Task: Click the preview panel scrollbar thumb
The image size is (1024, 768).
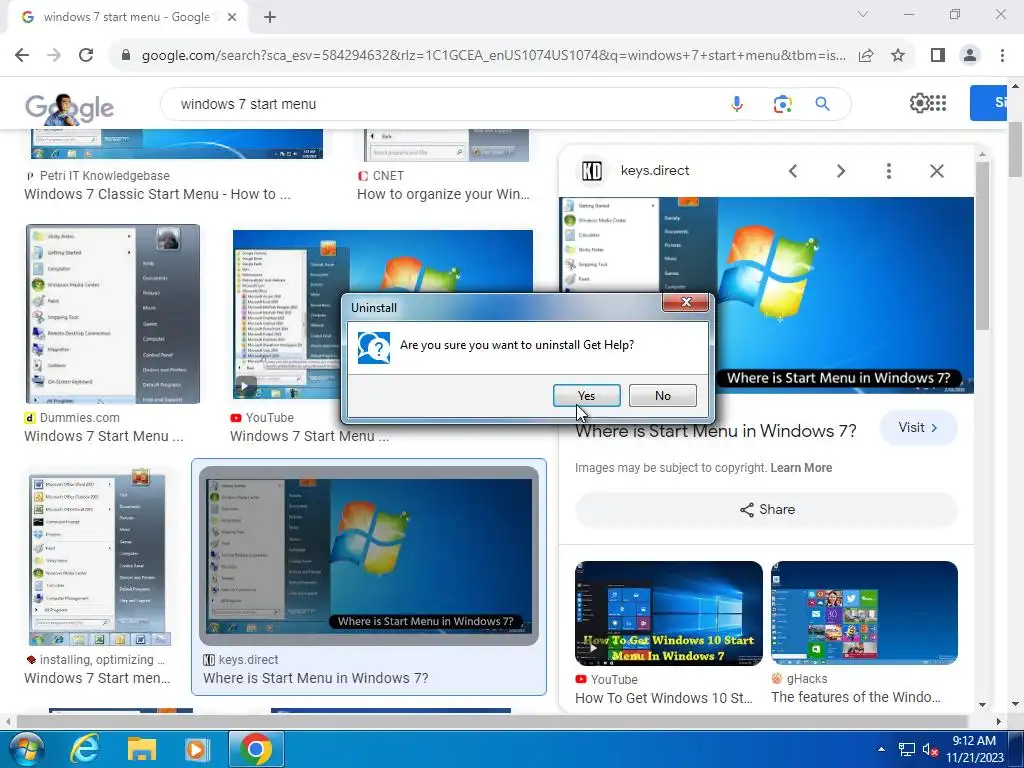Action: coord(982,246)
